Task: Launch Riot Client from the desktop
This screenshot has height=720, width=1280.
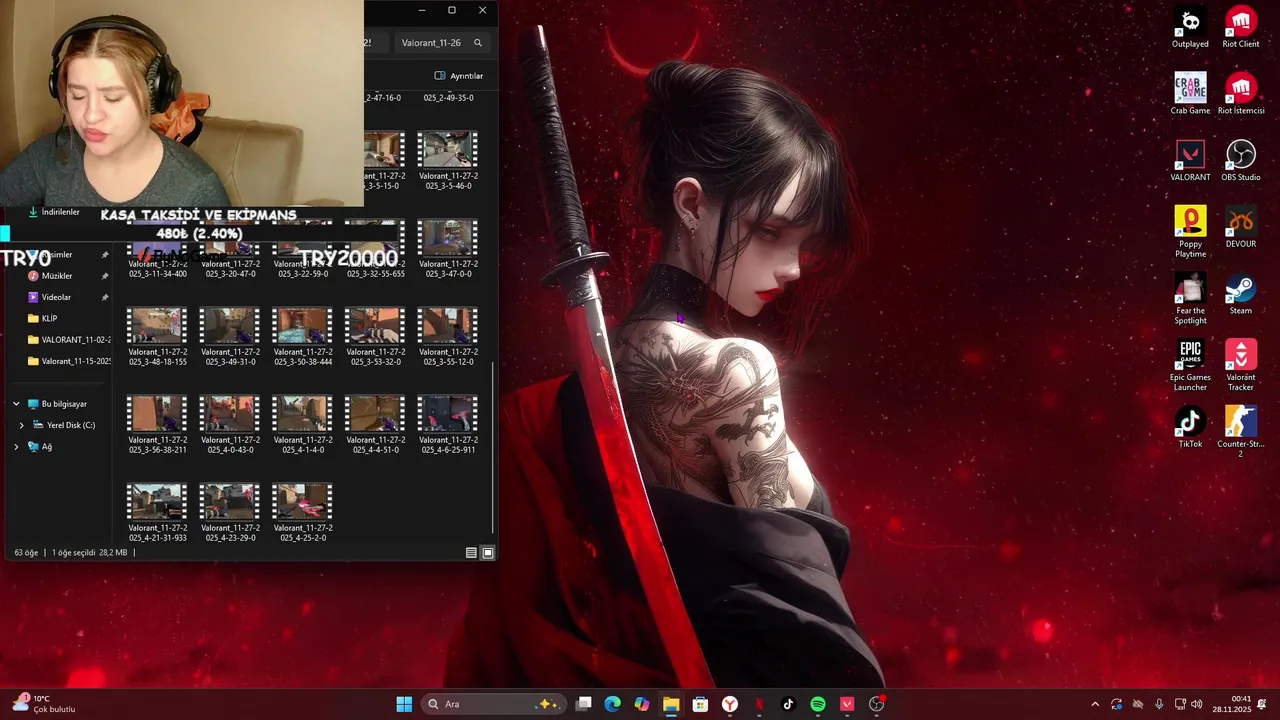Action: (x=1241, y=28)
